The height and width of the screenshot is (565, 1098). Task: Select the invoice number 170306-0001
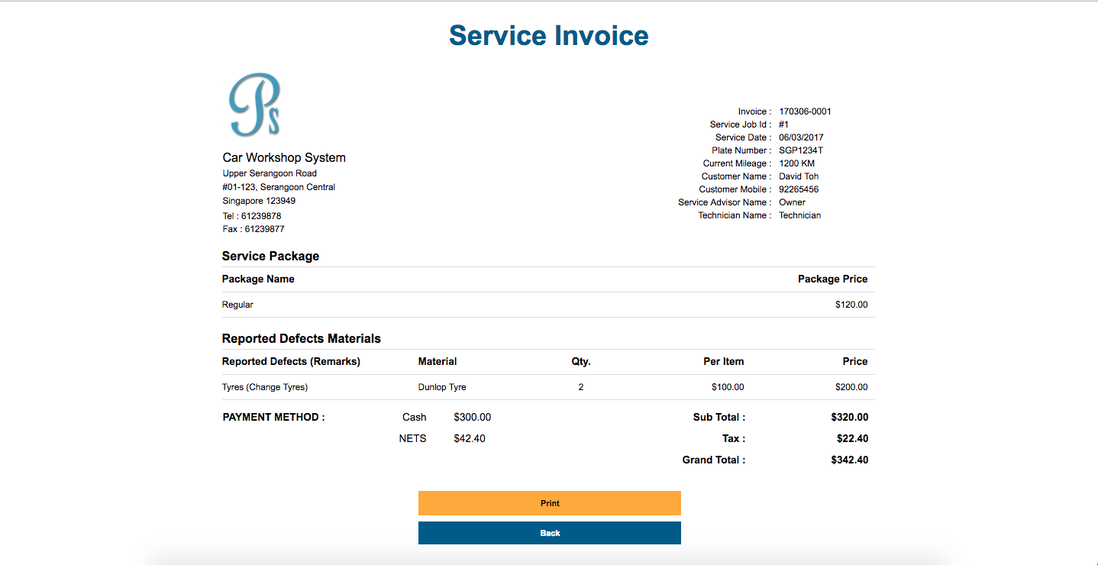[804, 112]
